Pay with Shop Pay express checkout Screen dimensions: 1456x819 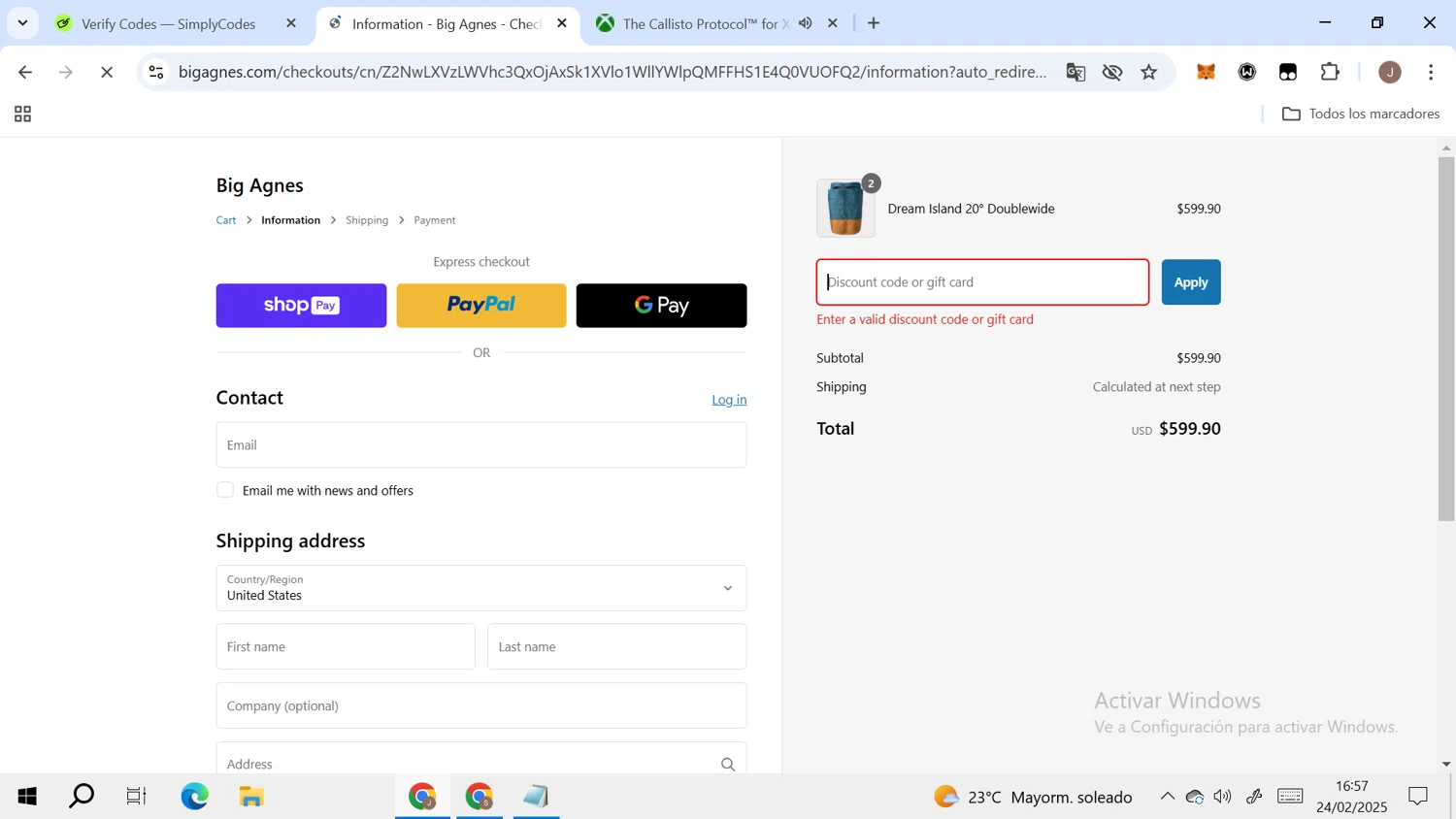coord(301,306)
